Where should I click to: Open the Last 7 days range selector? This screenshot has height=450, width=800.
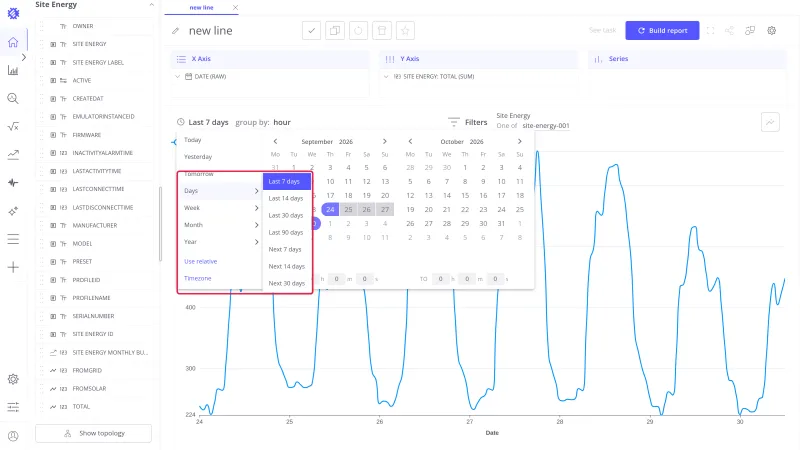coord(203,122)
